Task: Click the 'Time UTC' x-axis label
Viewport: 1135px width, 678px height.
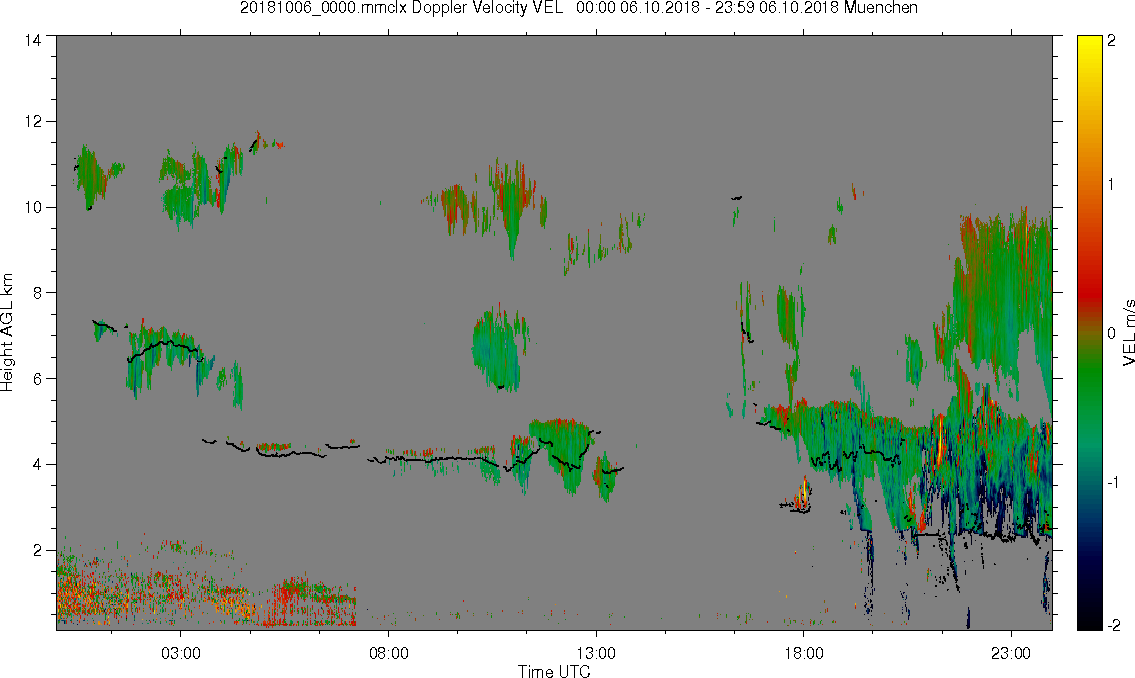Action: click(x=554, y=671)
